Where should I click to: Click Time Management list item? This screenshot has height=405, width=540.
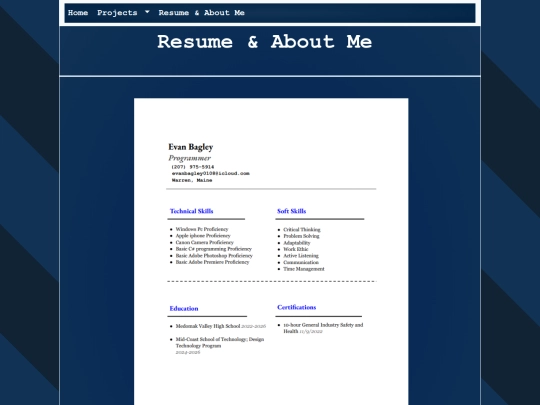pyautogui.click(x=304, y=269)
